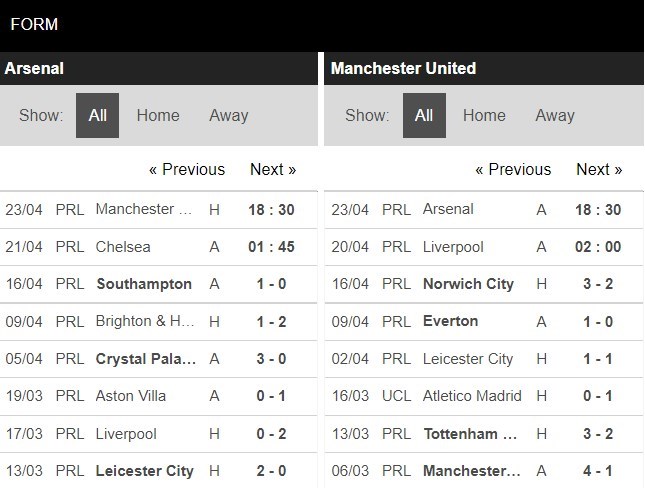Show Manchester United Away matches
Screen dimensions: 645x488
point(554,115)
